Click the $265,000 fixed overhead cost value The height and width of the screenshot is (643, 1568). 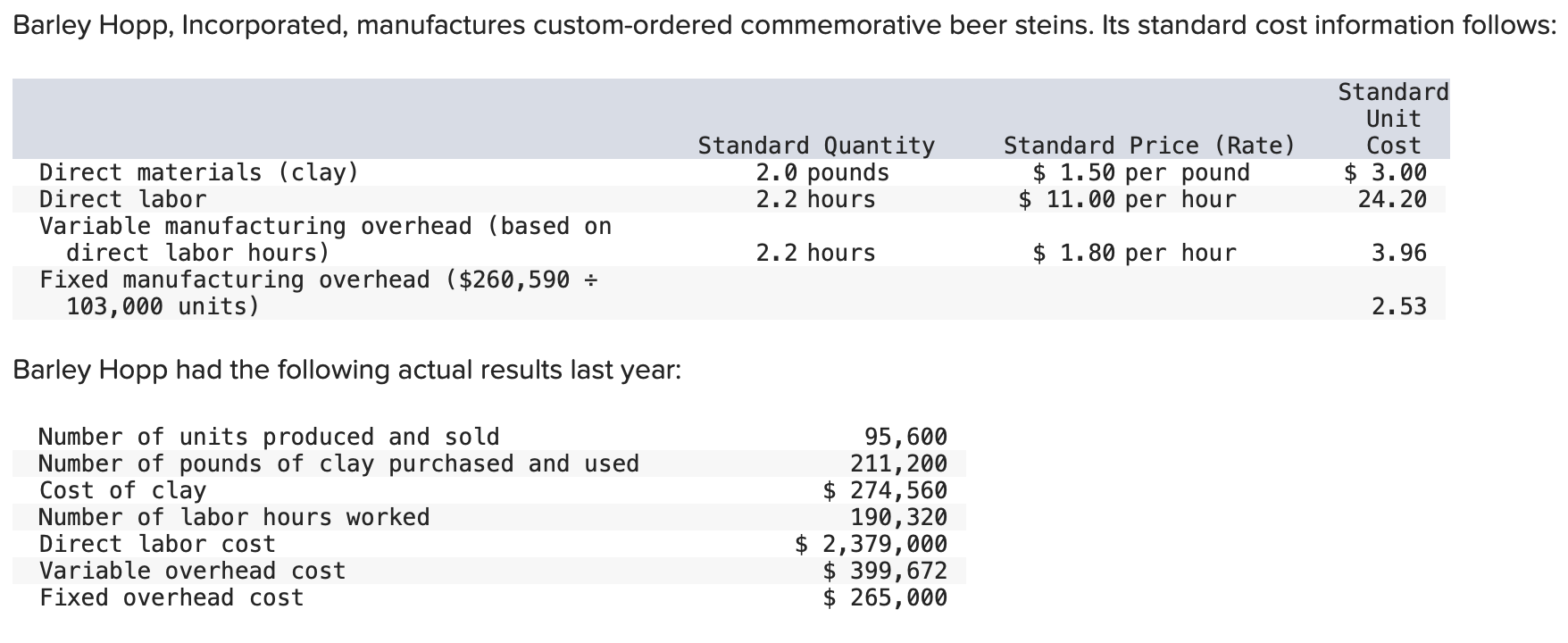pyautogui.click(x=884, y=597)
